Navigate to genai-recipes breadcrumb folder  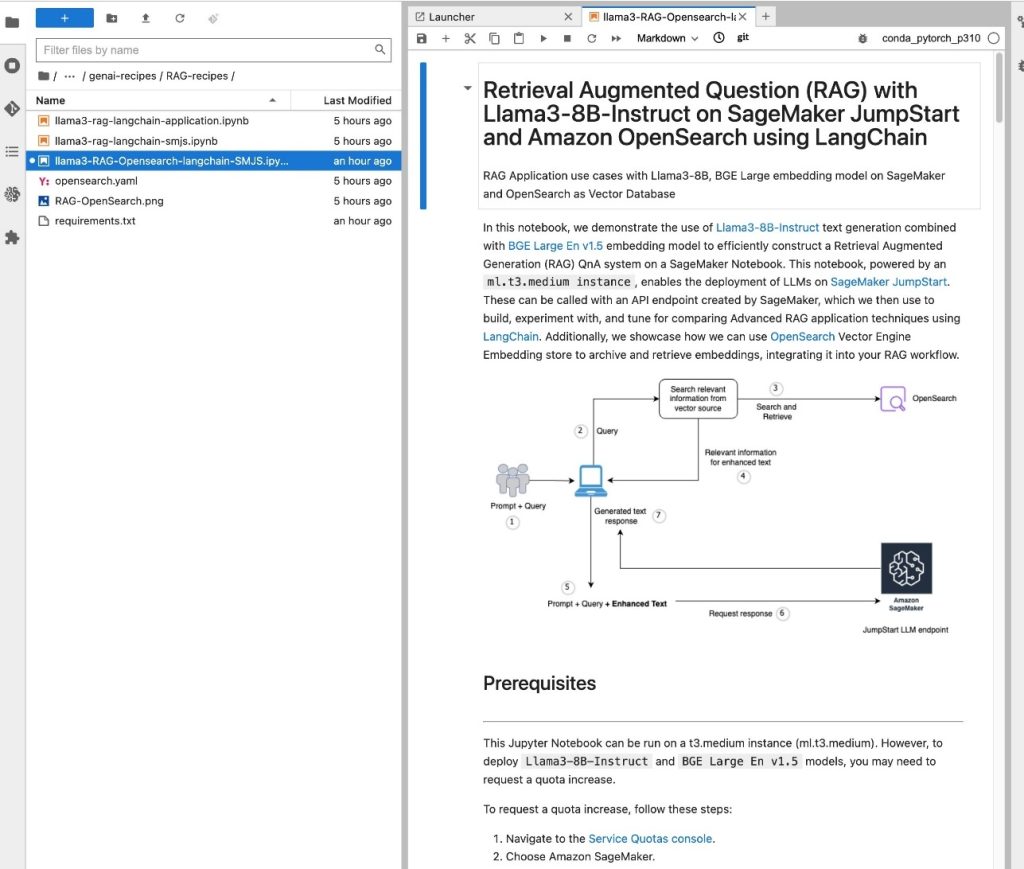[122, 76]
